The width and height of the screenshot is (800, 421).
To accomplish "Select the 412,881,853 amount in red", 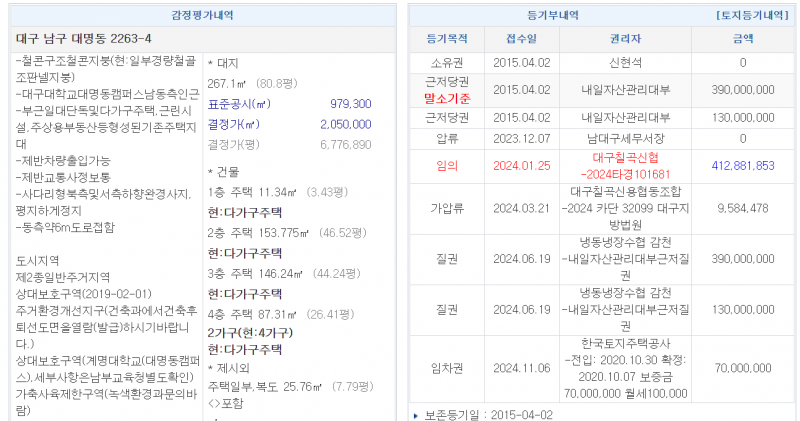I will point(742,166).
